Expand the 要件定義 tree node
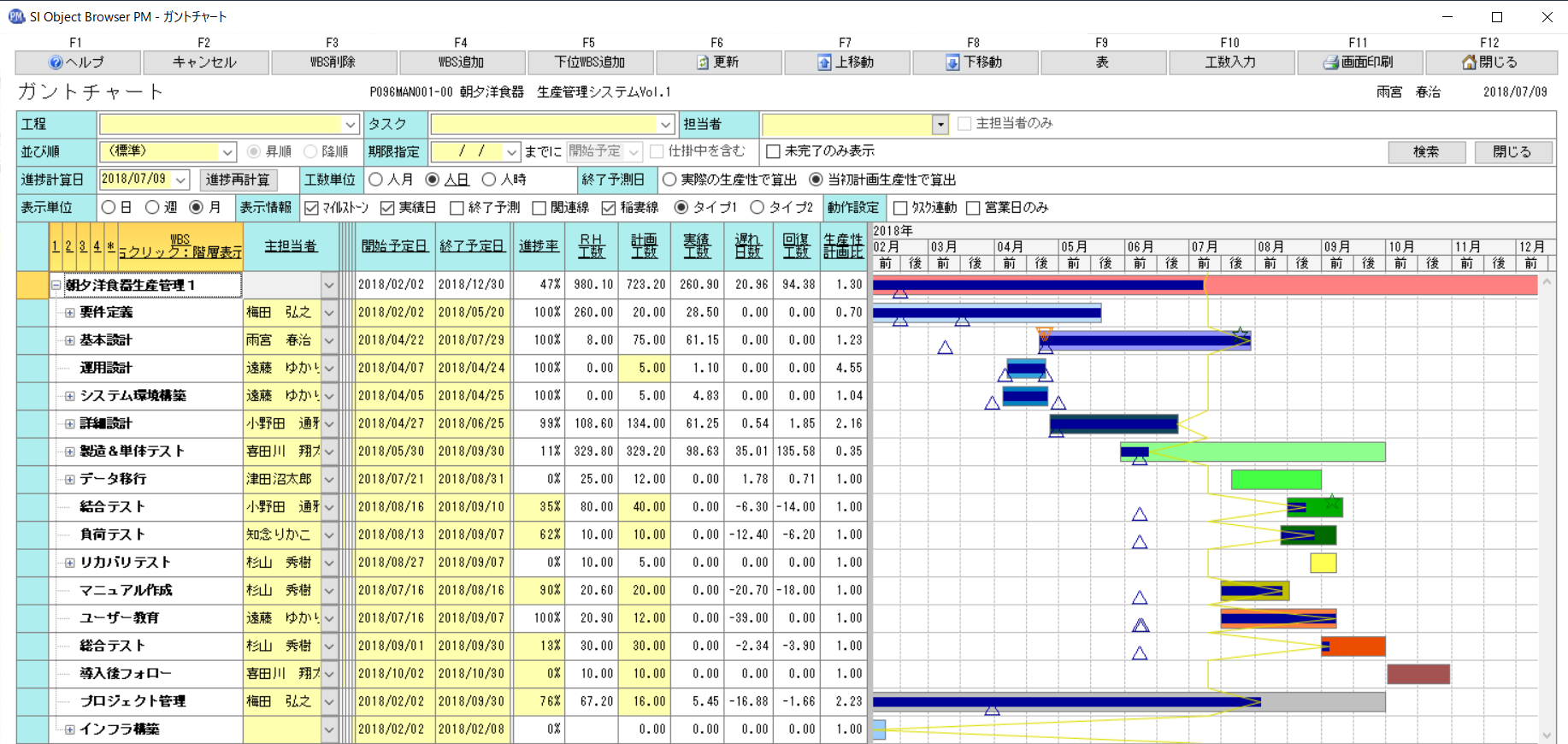1568x744 pixels. (x=70, y=313)
